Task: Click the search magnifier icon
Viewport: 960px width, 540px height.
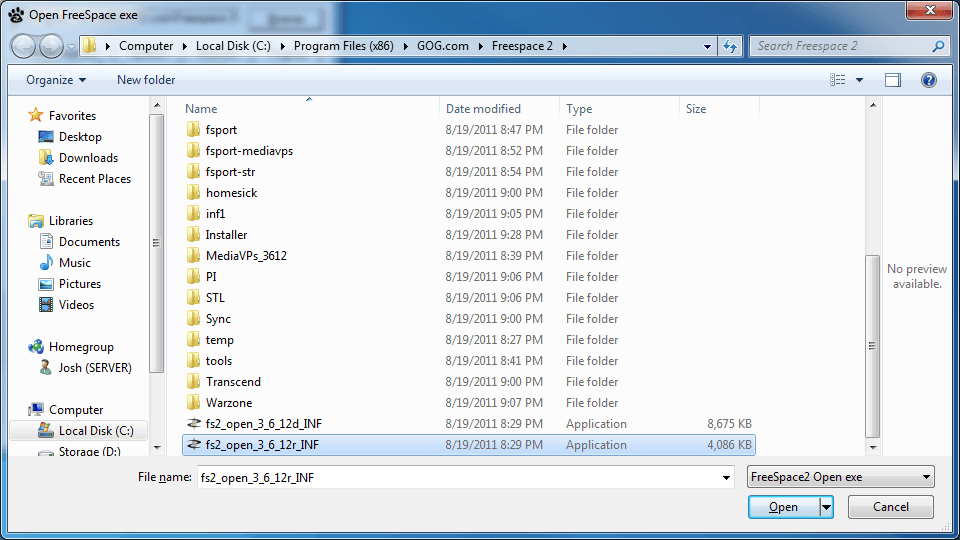Action: (x=938, y=46)
